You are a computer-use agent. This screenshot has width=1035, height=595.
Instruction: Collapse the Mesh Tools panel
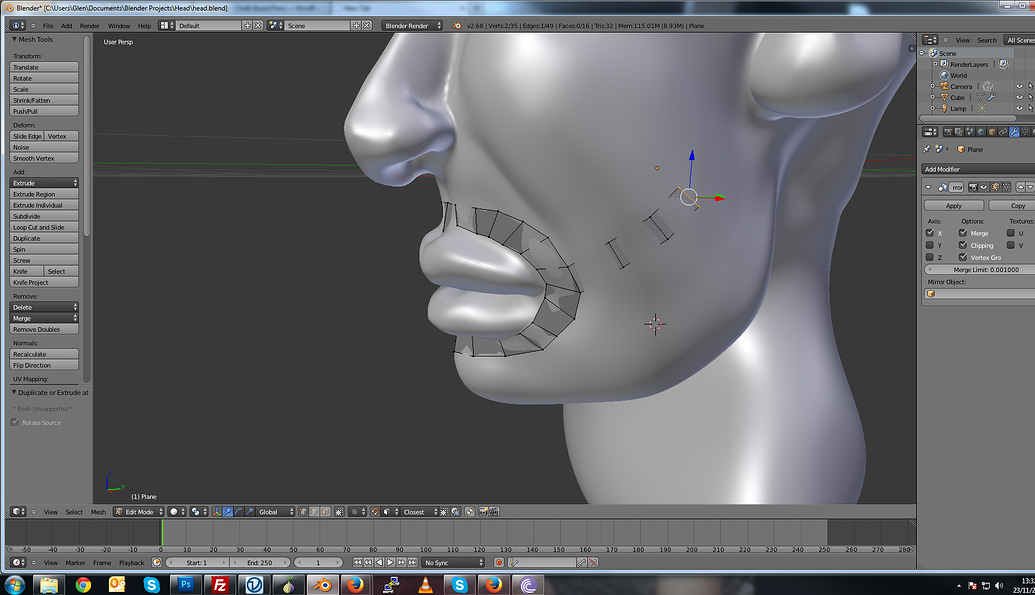click(14, 40)
